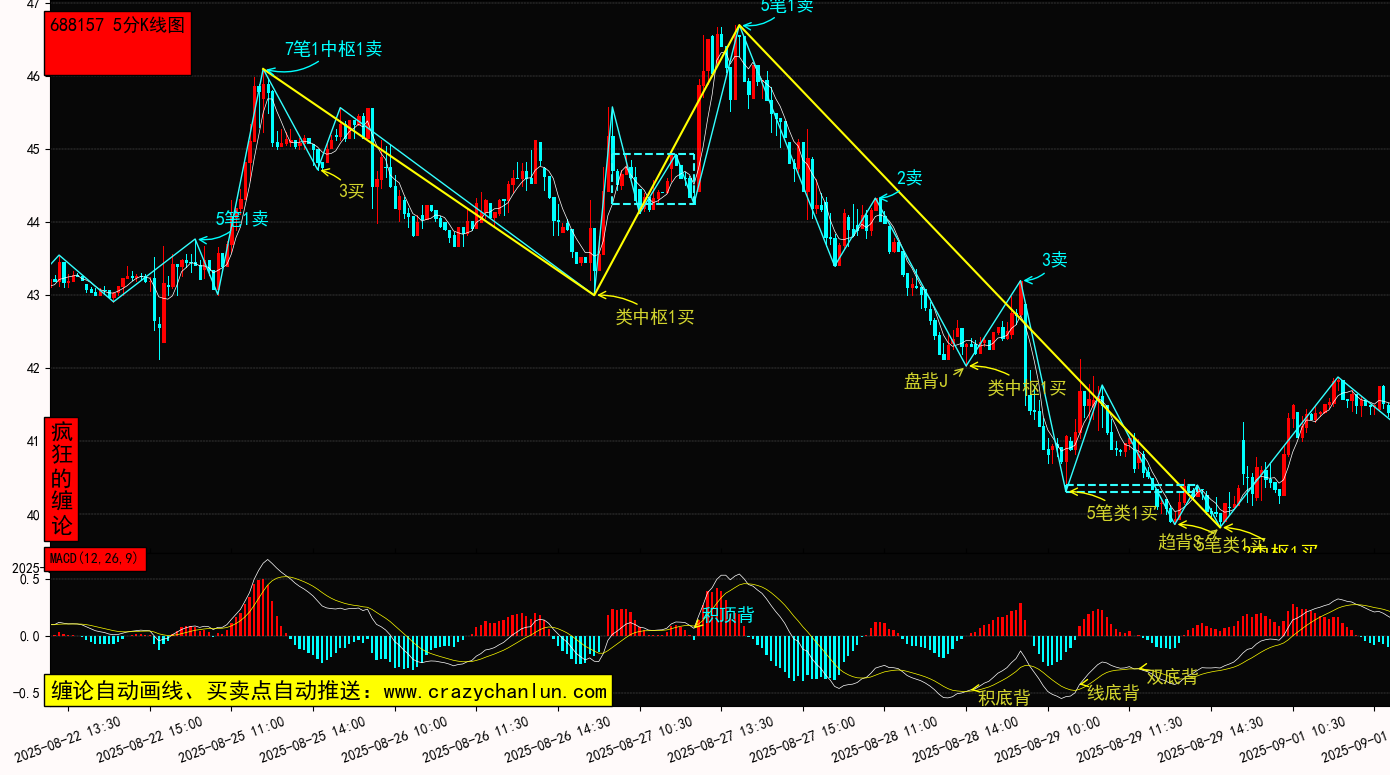Open the MACD(12,26,9) indicator label
The width and height of the screenshot is (1390, 775).
pos(96,558)
